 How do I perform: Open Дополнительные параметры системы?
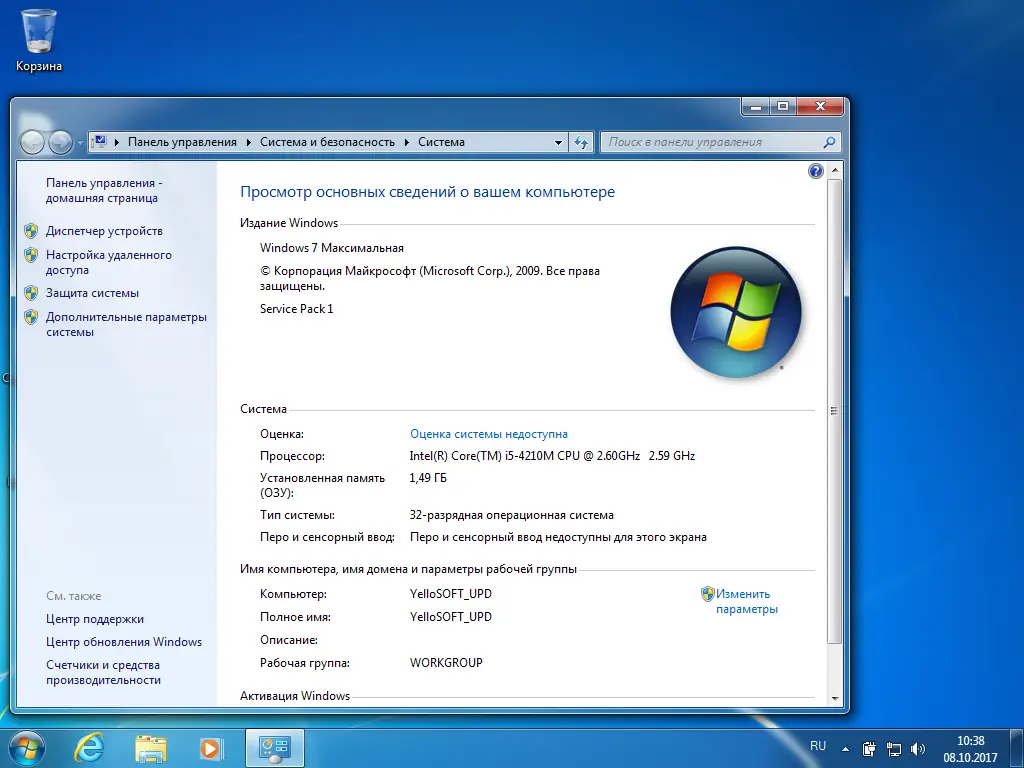coord(126,325)
